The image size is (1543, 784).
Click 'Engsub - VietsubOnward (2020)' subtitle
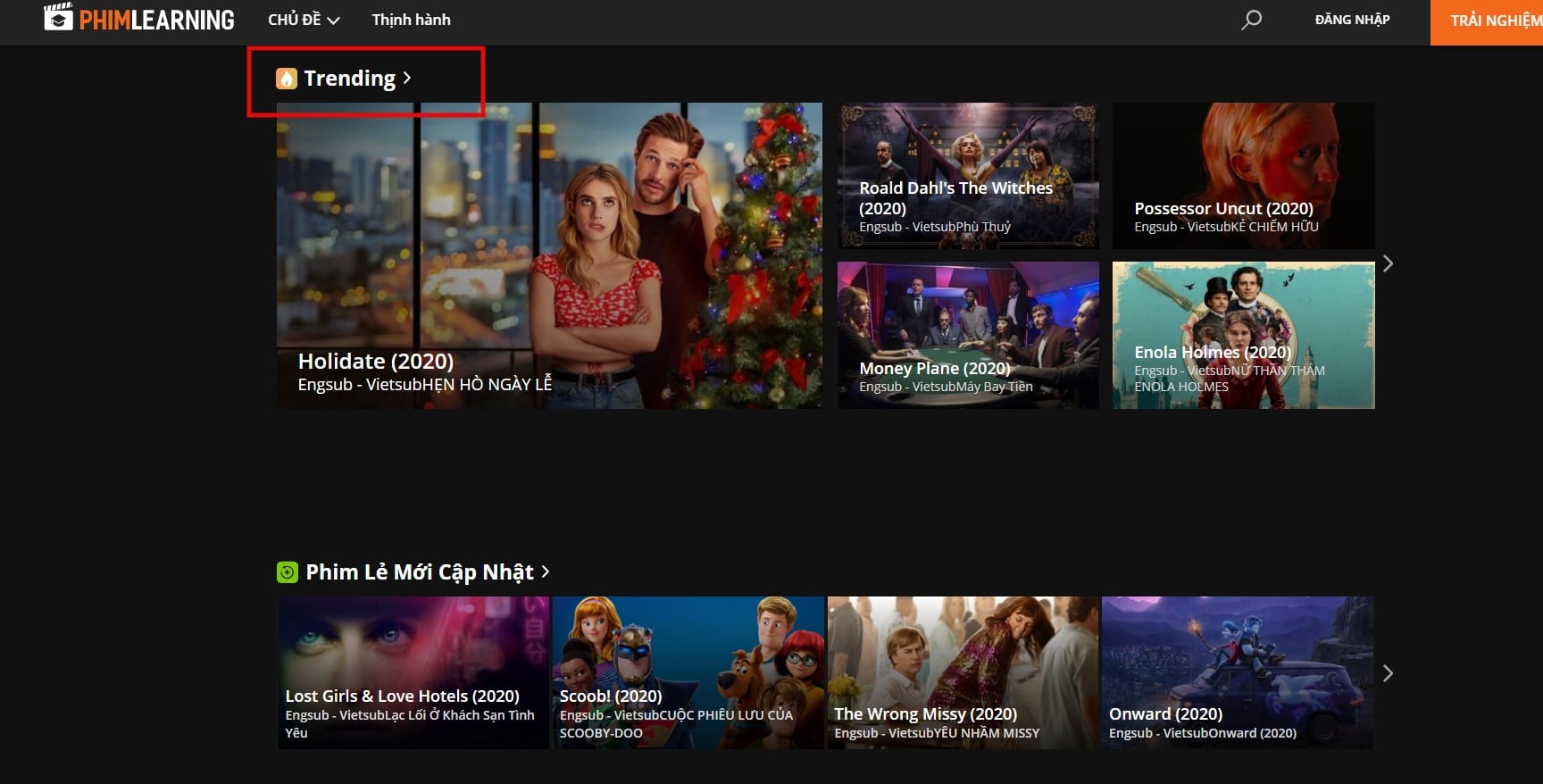point(1203,733)
